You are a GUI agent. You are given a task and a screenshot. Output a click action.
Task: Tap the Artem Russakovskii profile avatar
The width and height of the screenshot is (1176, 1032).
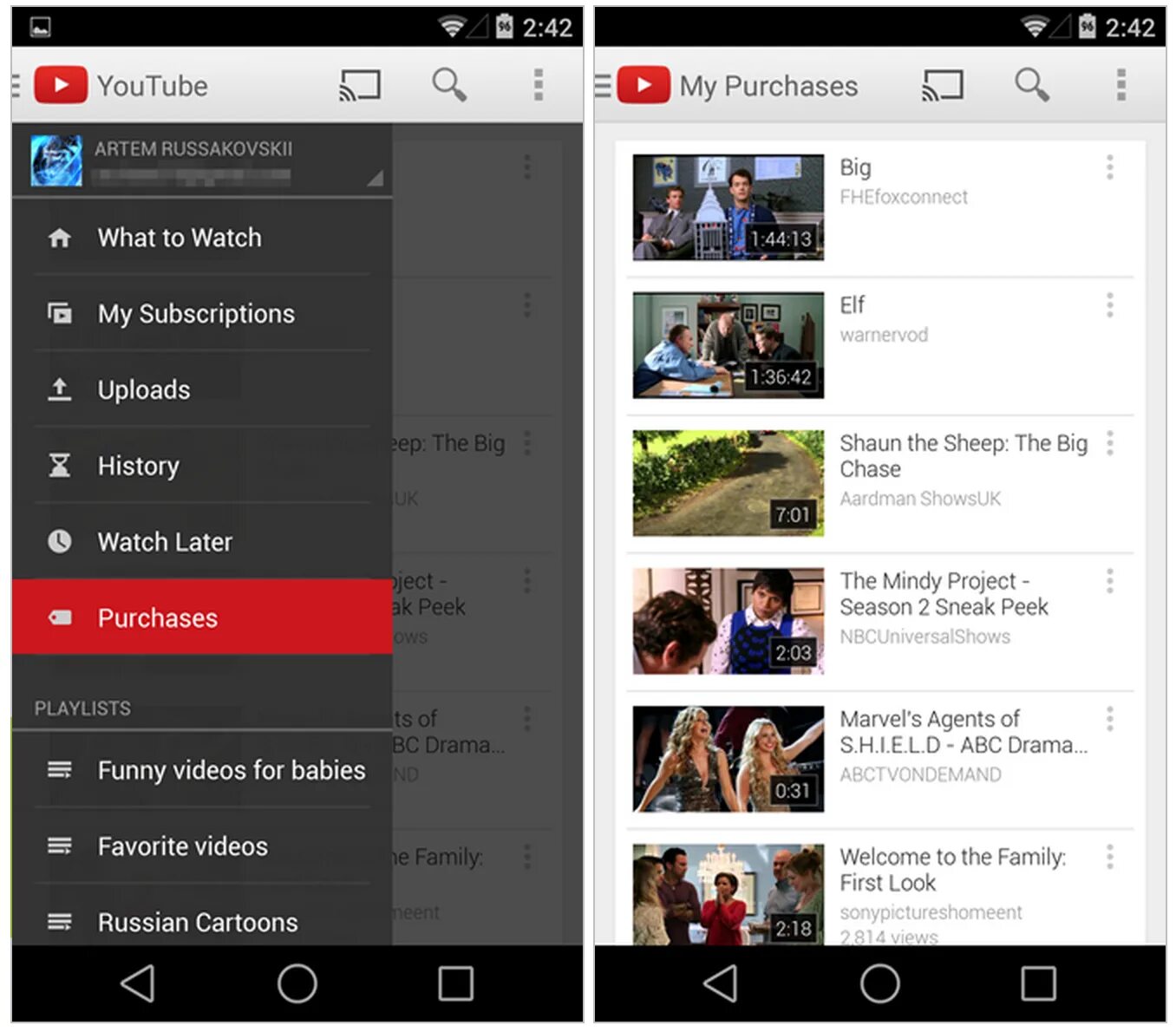(56, 160)
